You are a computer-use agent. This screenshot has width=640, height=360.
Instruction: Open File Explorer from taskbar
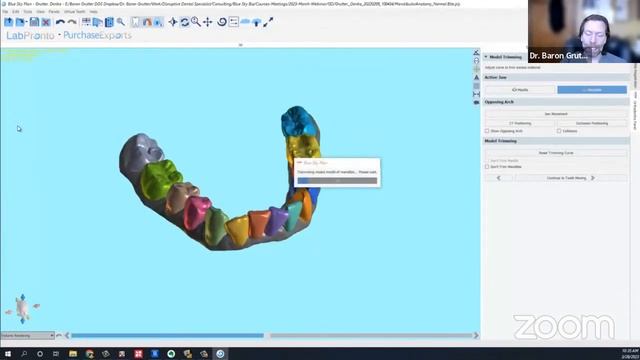tap(73, 354)
